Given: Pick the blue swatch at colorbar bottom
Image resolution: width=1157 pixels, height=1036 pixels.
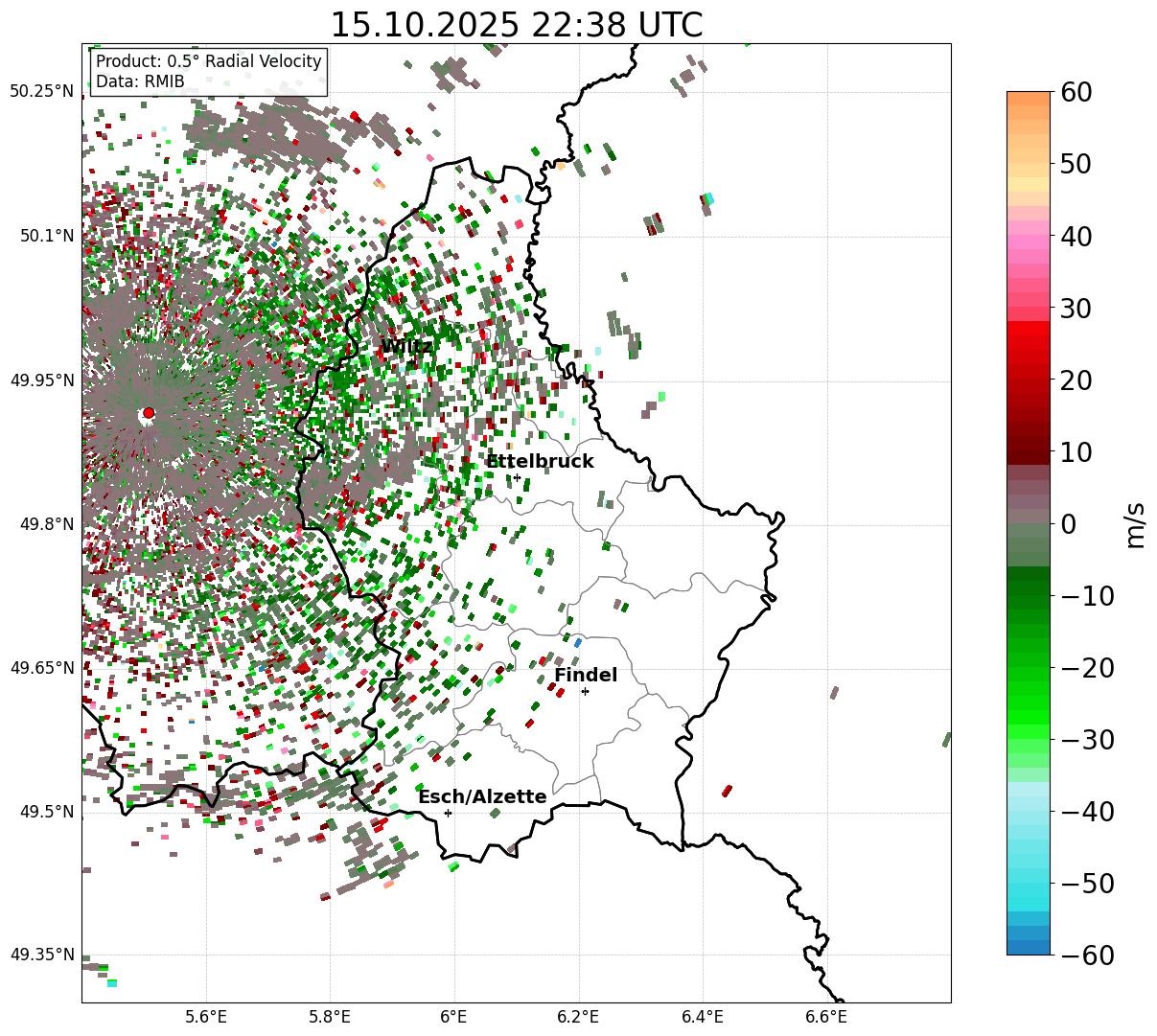Looking at the screenshot, I should 1029,947.
